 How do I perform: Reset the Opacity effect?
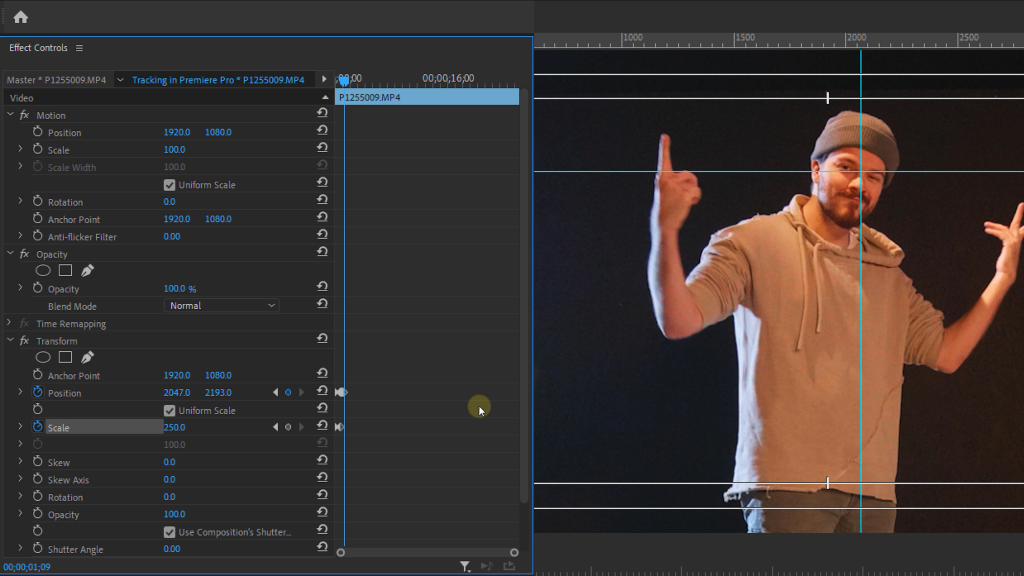(x=322, y=252)
